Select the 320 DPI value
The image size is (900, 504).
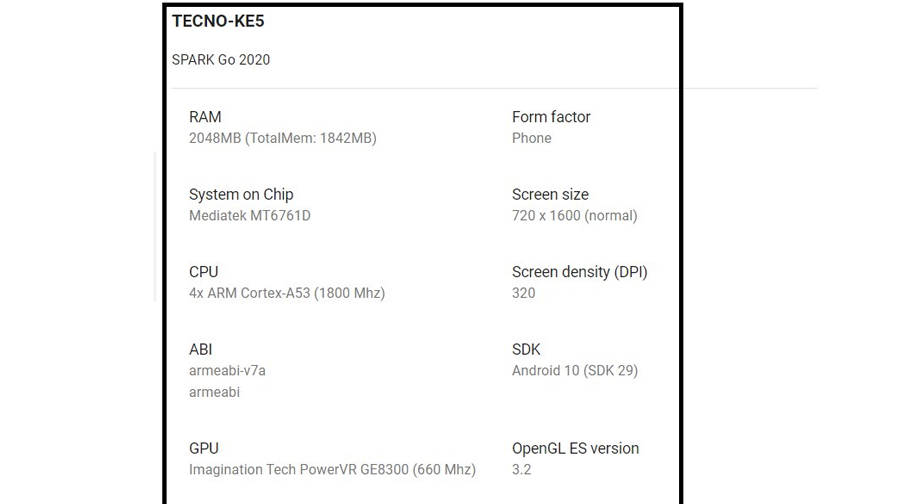(523, 293)
